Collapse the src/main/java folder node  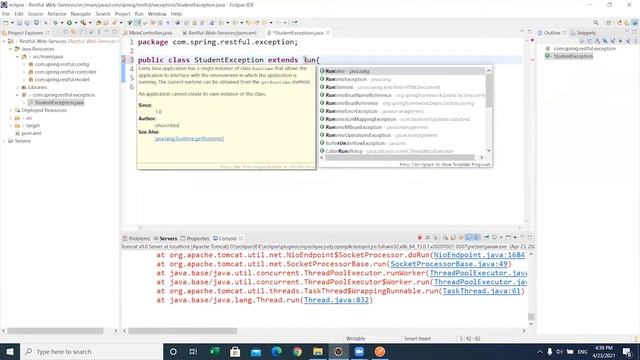click(x=18, y=57)
